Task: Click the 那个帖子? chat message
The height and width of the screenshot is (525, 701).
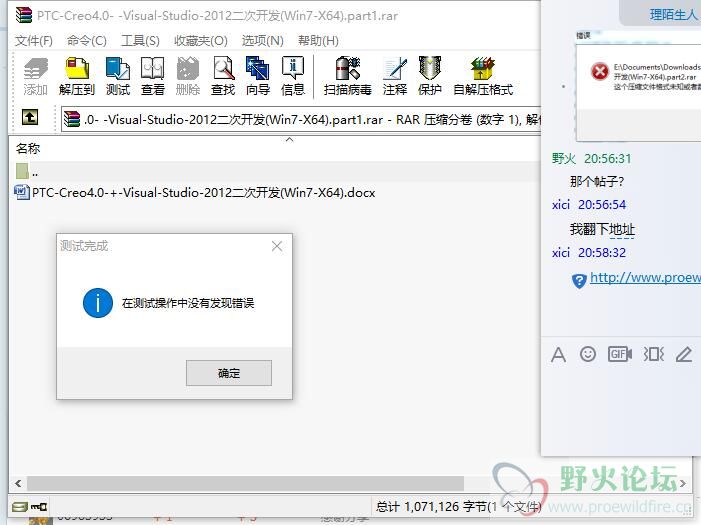Action: [x=596, y=182]
